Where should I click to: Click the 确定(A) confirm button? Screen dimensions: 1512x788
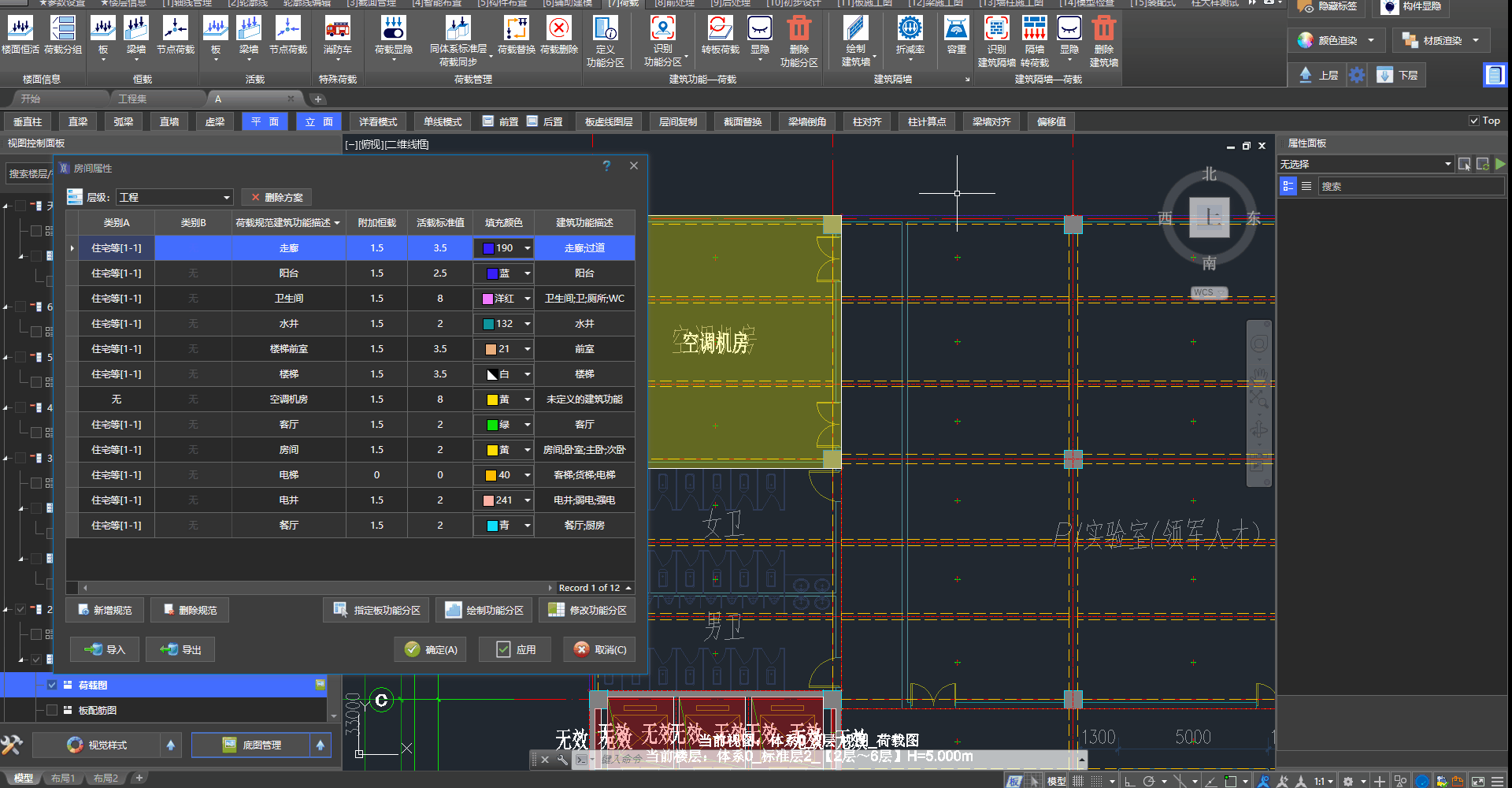[431, 649]
